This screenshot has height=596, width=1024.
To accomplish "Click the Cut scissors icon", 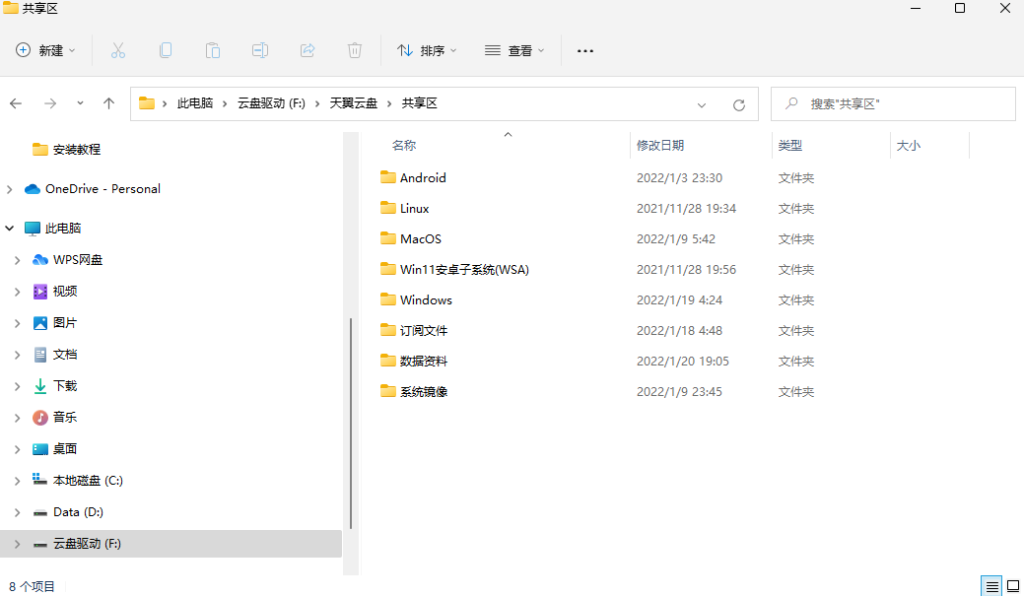I will pyautogui.click(x=118, y=50).
